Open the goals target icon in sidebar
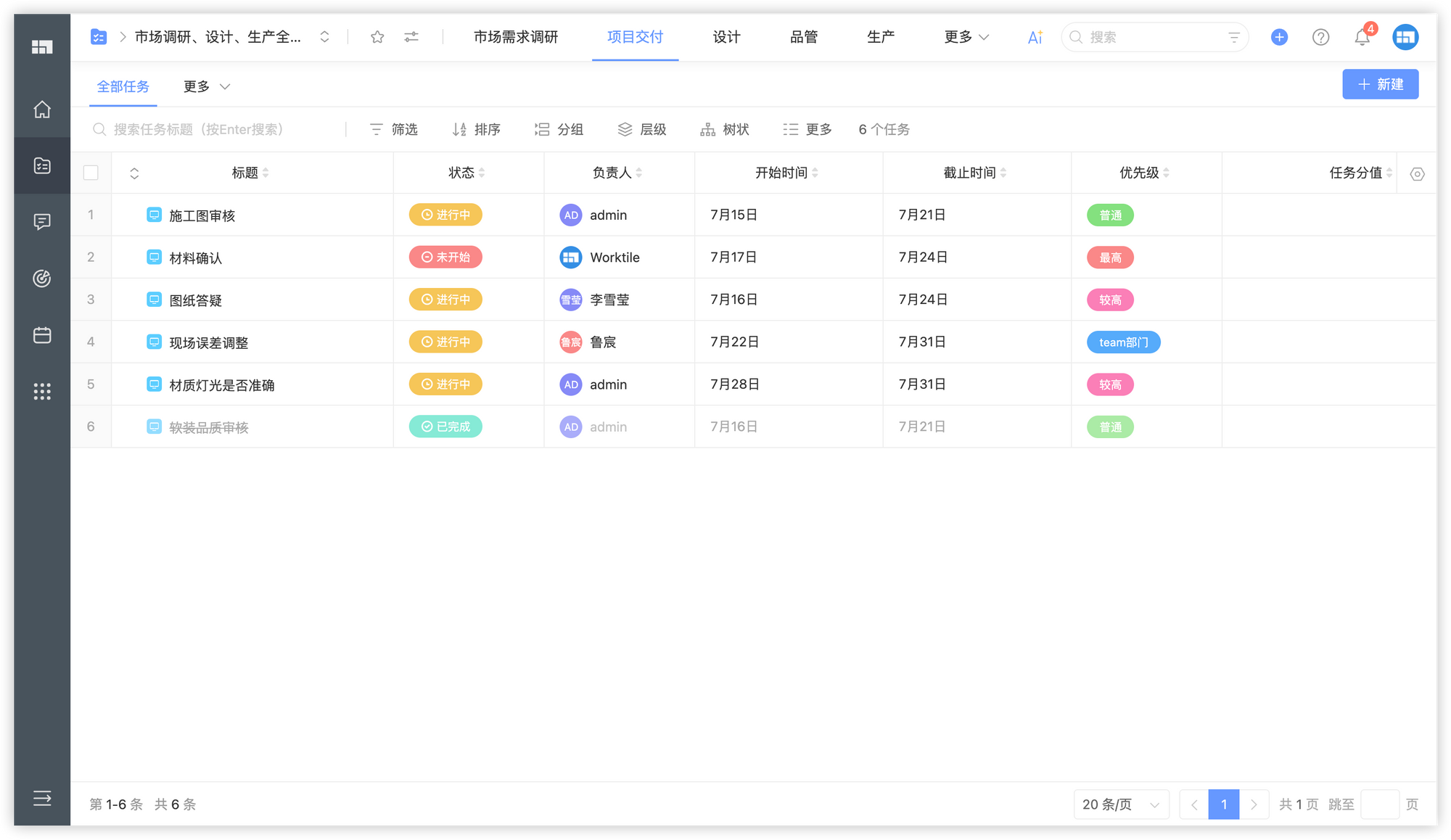Screen dimensions: 1451x840 tap(42, 279)
